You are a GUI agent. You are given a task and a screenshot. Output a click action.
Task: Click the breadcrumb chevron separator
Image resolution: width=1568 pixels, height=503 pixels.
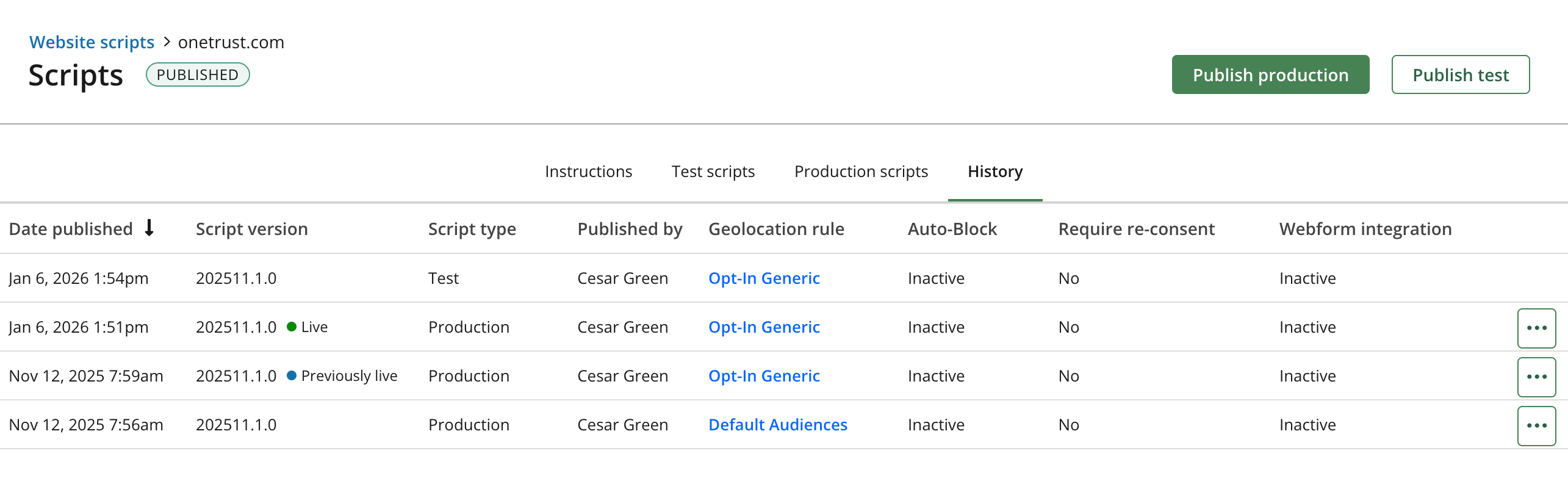point(167,42)
